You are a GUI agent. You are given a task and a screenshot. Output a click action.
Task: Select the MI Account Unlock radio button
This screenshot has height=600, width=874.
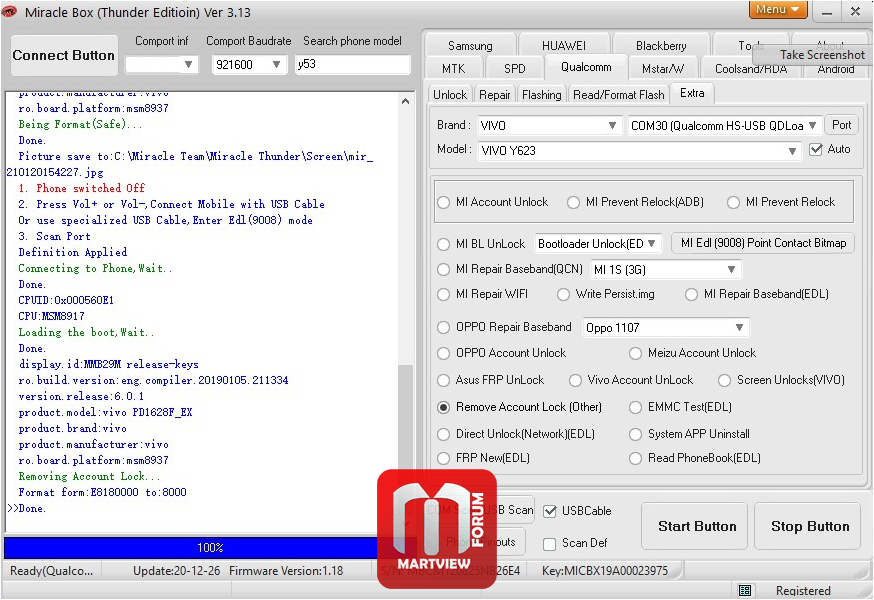(444, 202)
